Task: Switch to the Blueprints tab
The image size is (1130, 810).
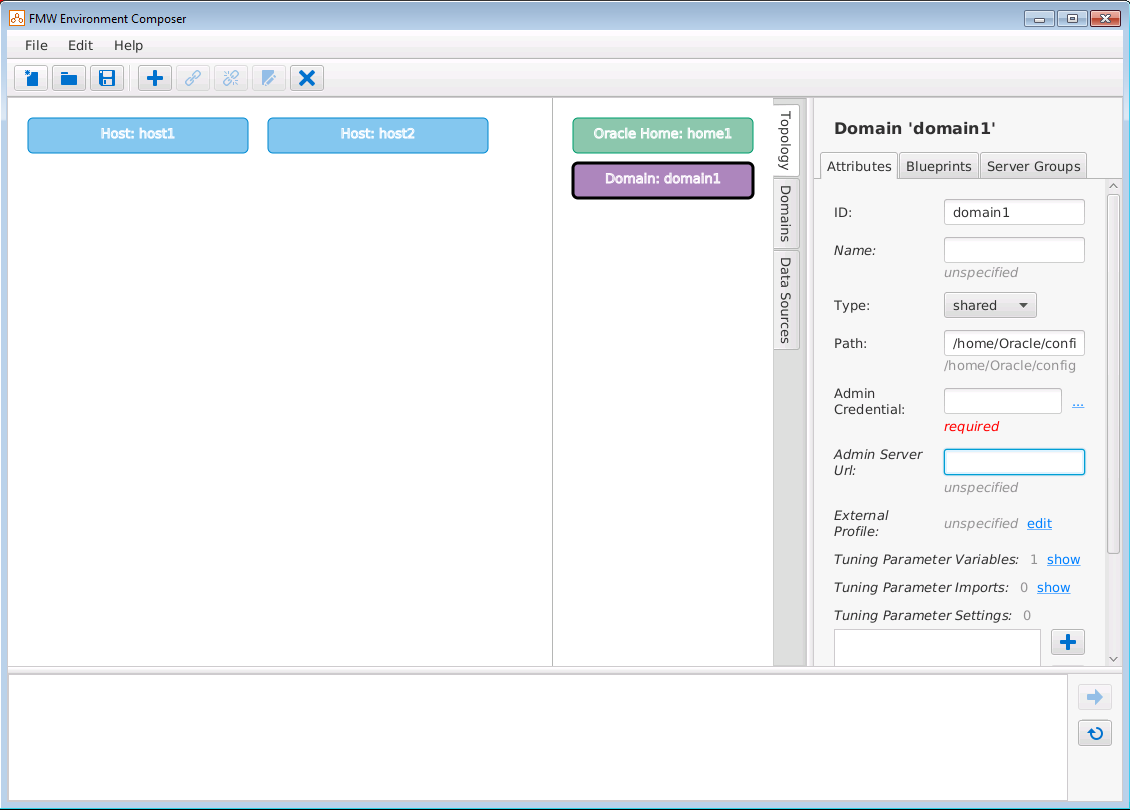Action: click(938, 166)
